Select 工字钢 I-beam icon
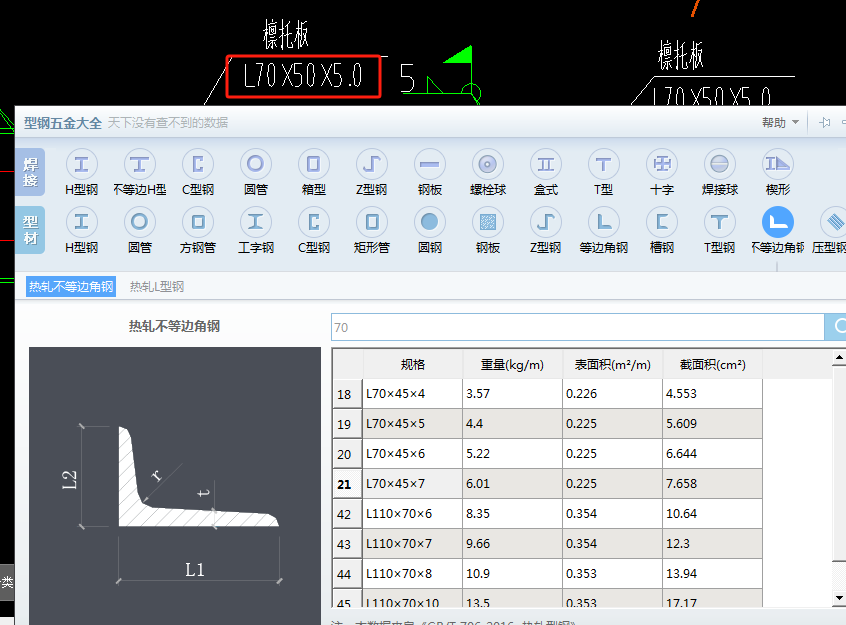 pos(256,222)
